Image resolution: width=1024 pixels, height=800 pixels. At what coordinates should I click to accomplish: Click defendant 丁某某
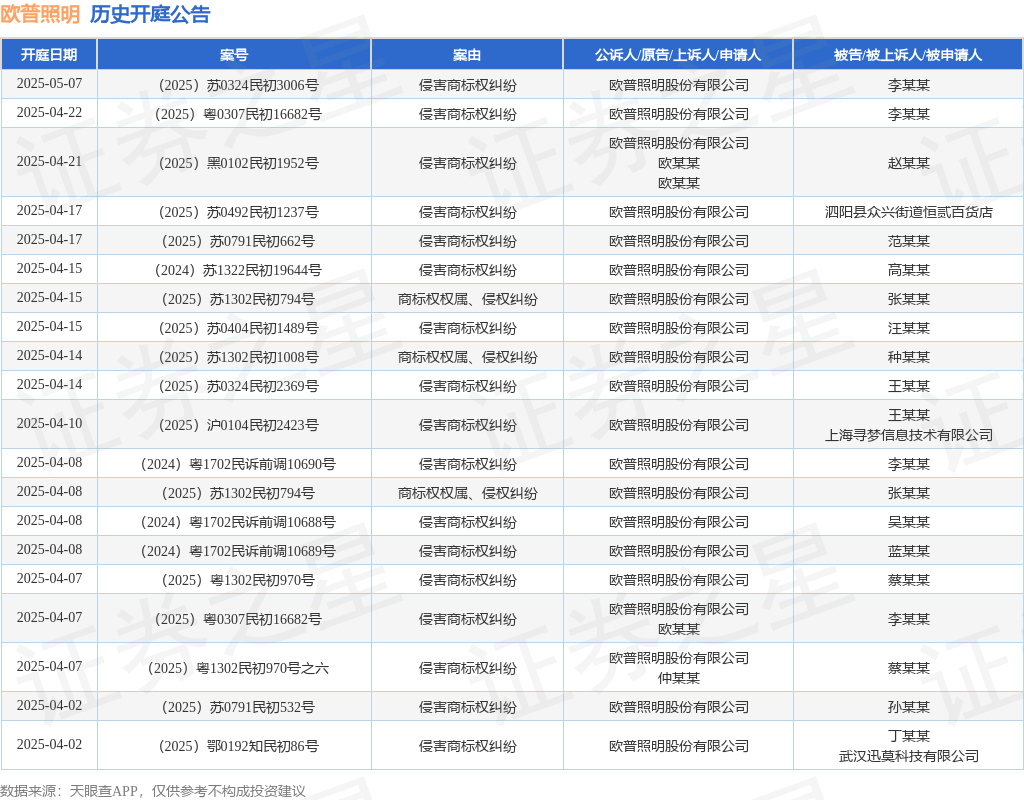[x=908, y=736]
